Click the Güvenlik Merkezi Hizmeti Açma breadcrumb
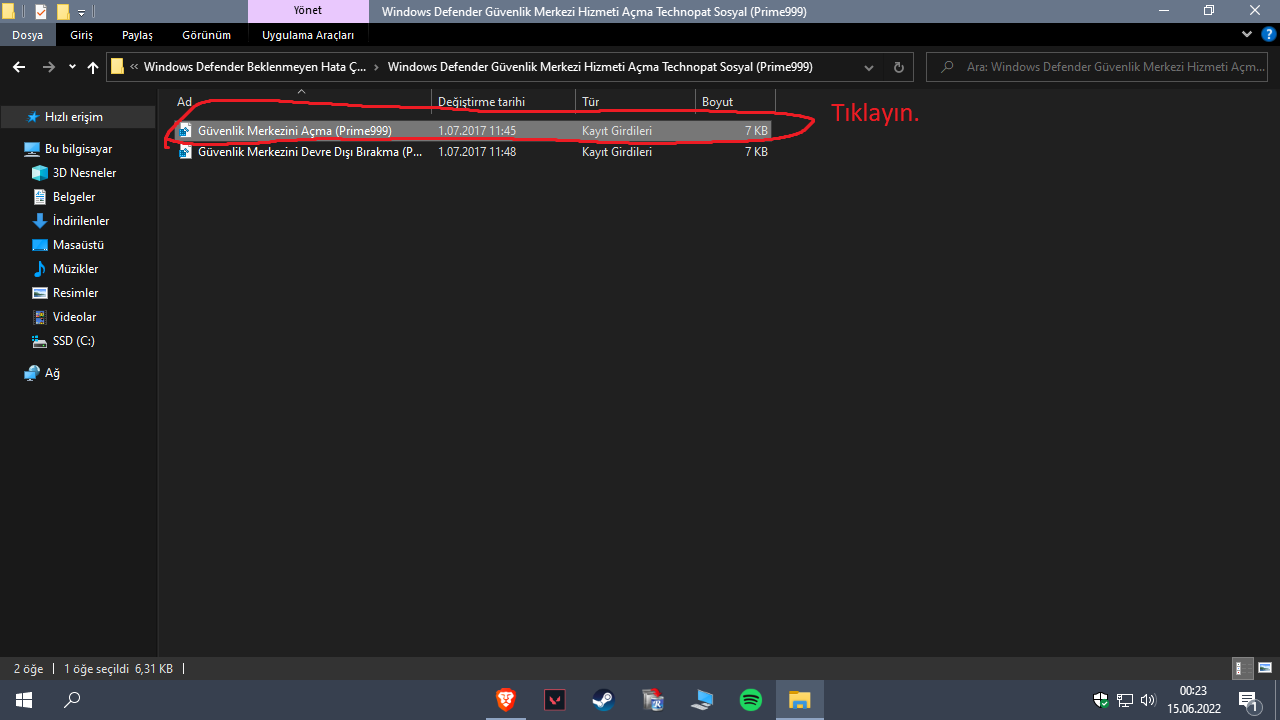The width and height of the screenshot is (1280, 720). 600,67
